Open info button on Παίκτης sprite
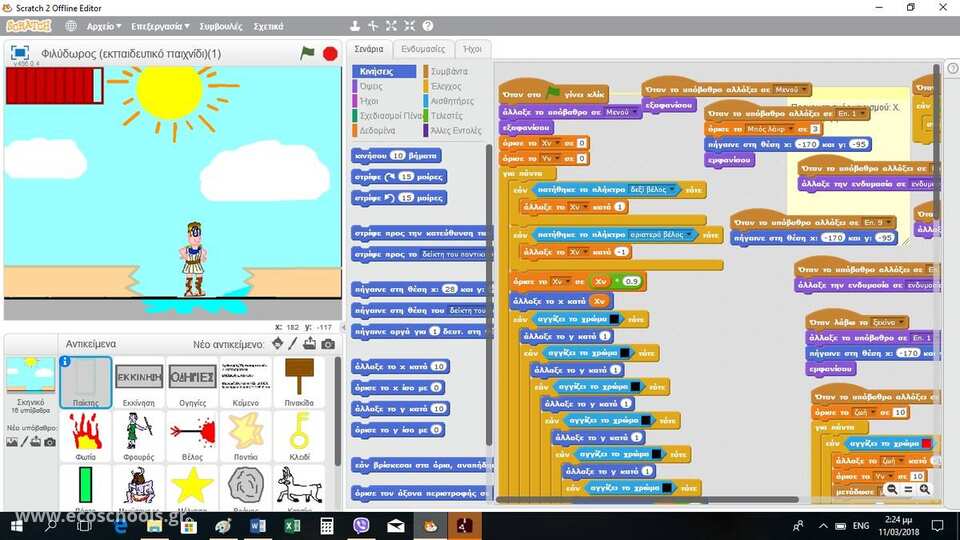 pos(65,362)
